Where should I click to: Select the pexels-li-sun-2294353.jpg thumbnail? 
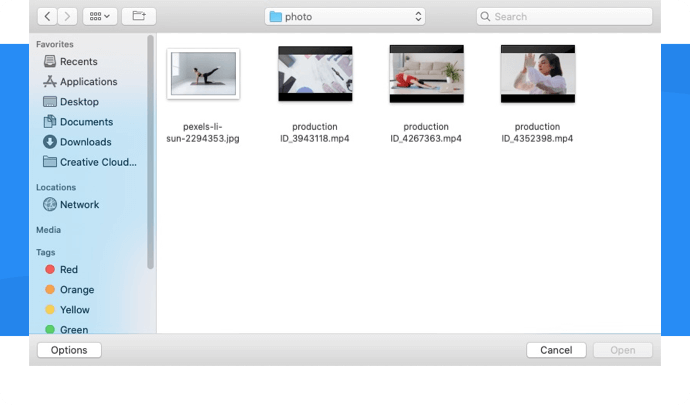(x=203, y=74)
